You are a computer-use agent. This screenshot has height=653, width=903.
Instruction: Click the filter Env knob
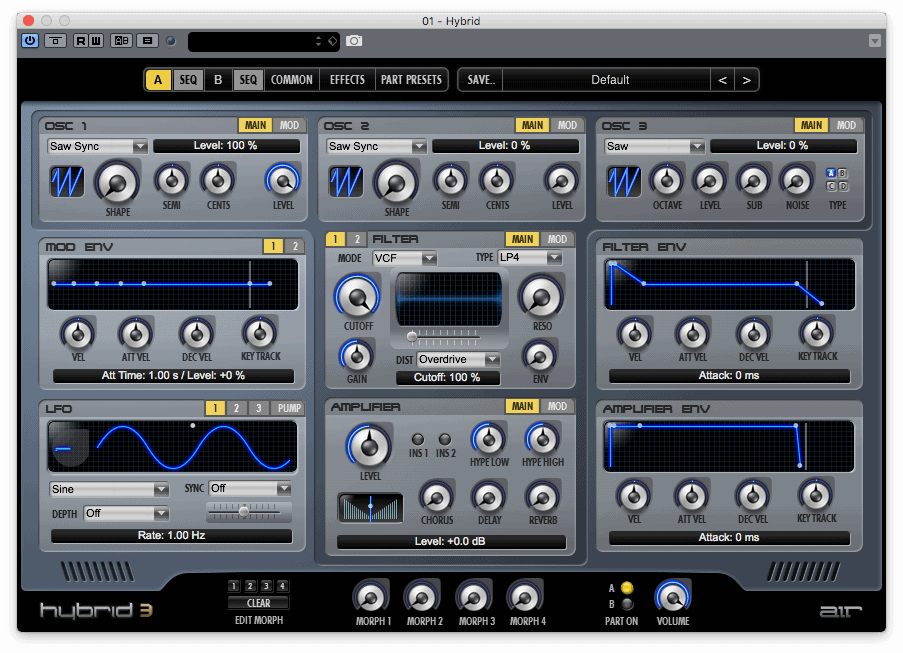540,356
